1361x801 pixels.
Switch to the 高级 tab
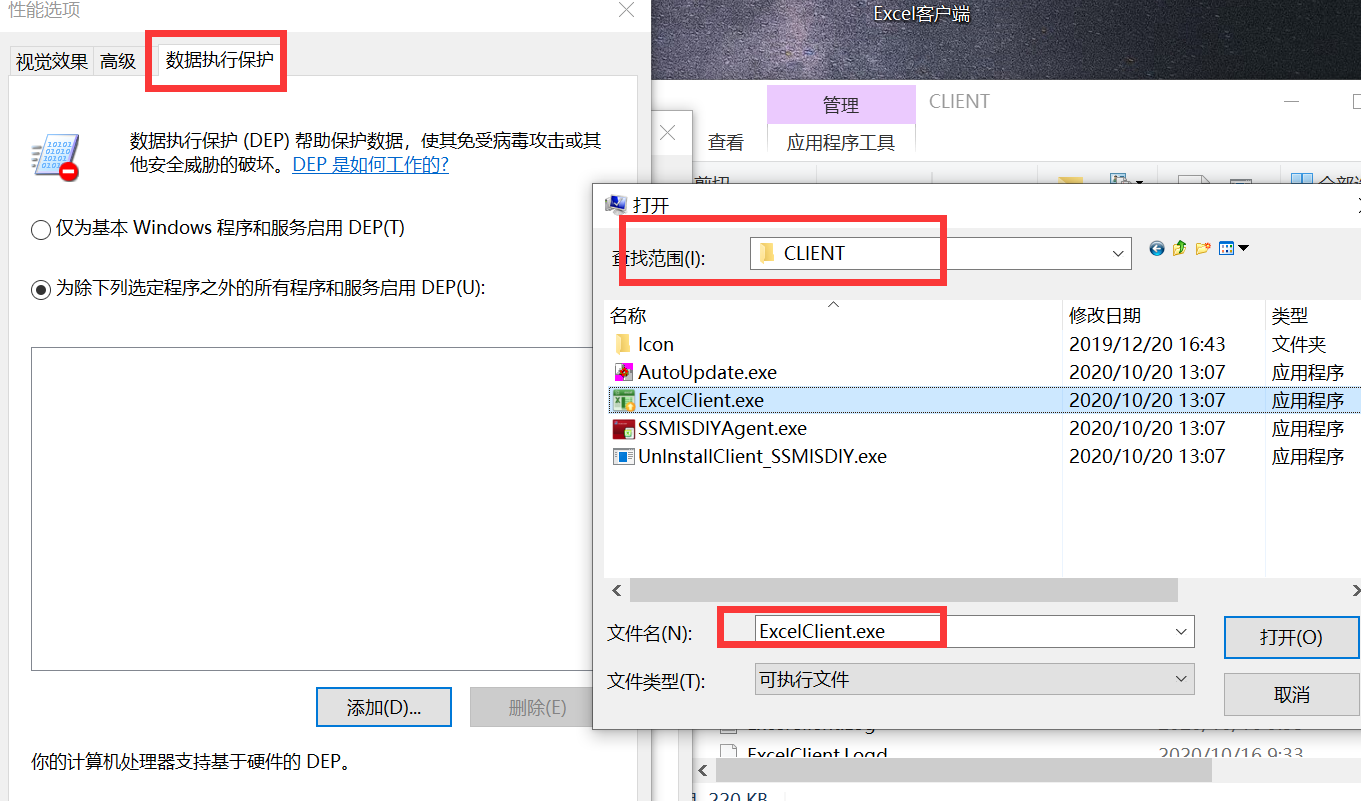[x=118, y=61]
